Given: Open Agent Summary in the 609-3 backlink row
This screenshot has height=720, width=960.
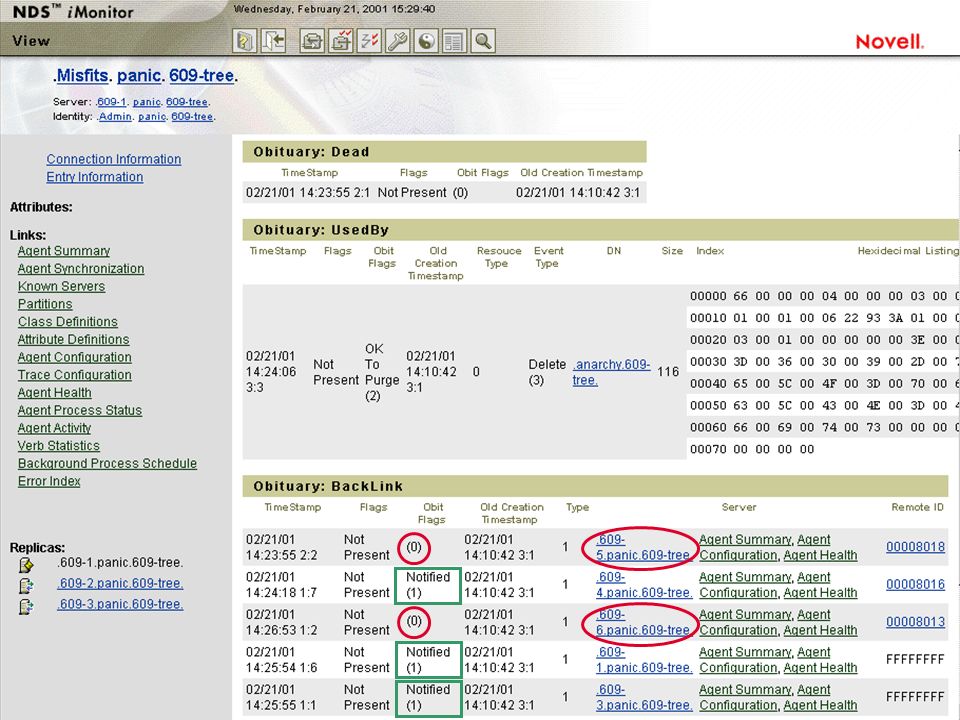Looking at the screenshot, I should [745, 689].
